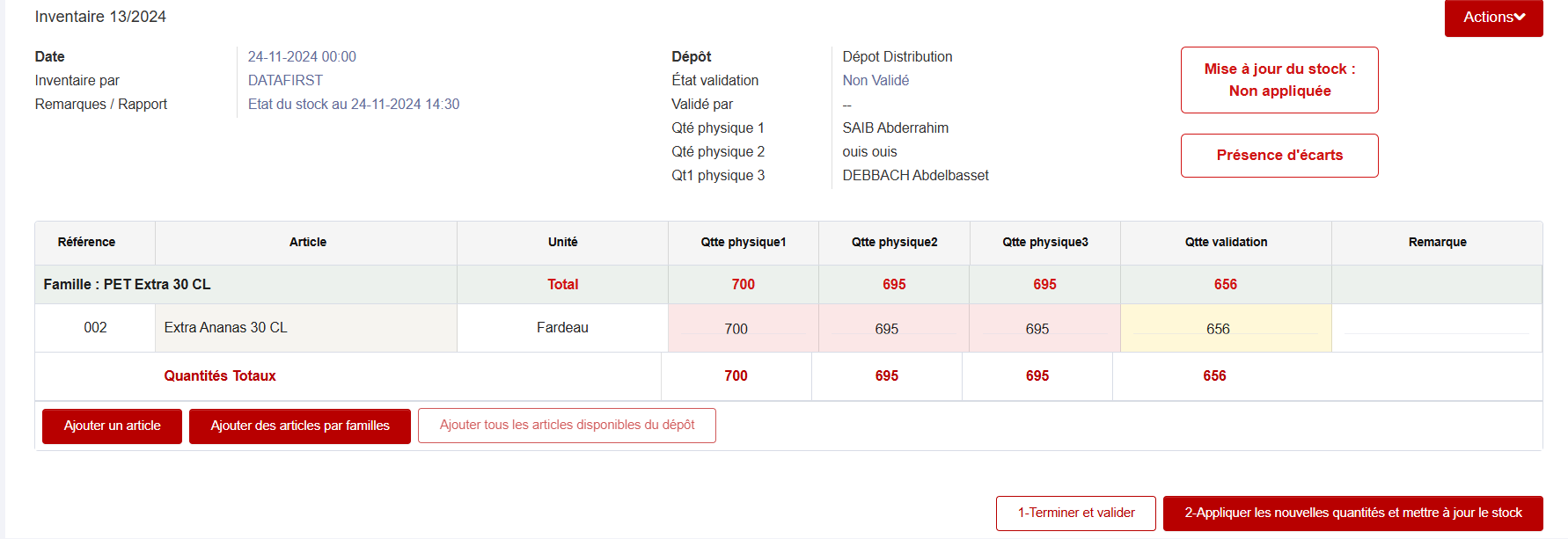
Task: Click the 'Non Validé' validation state
Action: tap(876, 81)
